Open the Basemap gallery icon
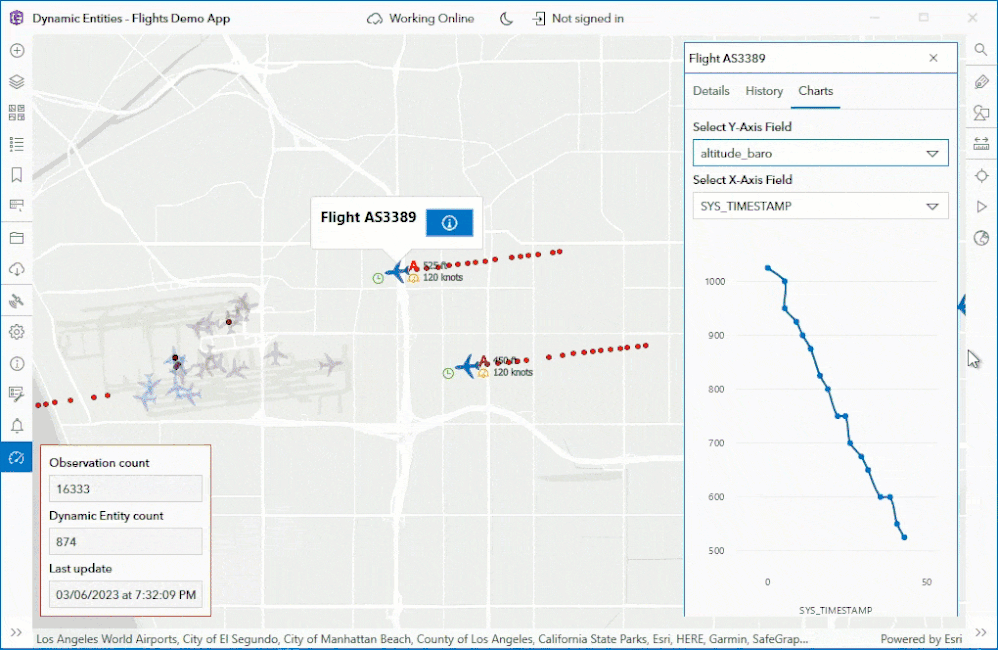The image size is (998, 650). point(17,113)
